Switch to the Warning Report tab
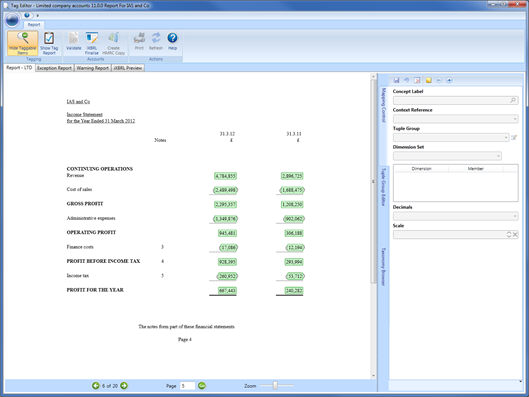 coord(92,68)
